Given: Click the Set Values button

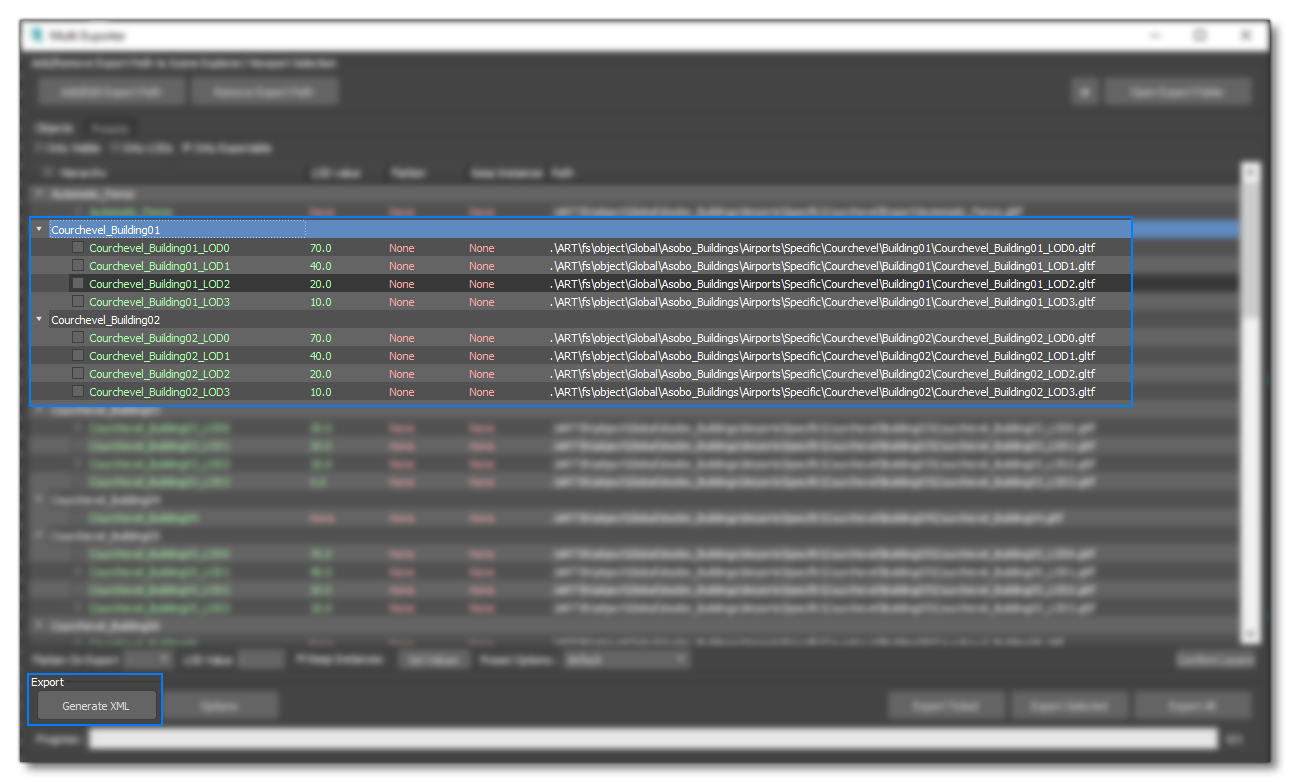Looking at the screenshot, I should click(x=433, y=658).
